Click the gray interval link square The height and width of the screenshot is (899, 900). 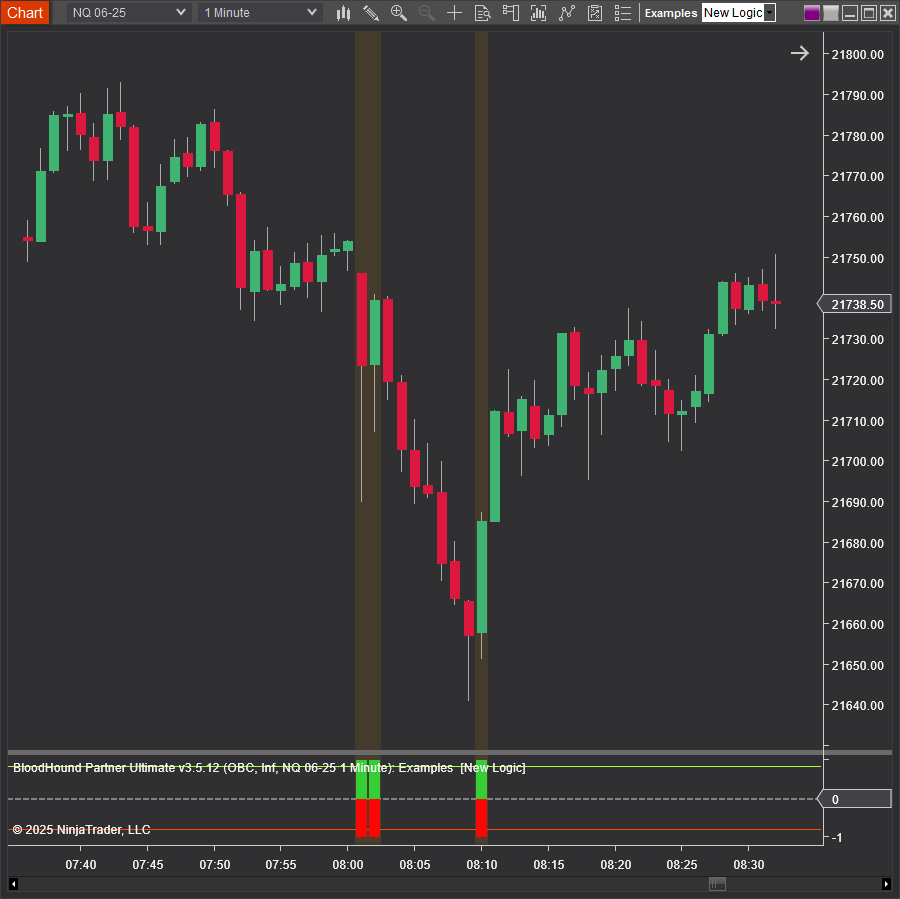click(x=831, y=13)
